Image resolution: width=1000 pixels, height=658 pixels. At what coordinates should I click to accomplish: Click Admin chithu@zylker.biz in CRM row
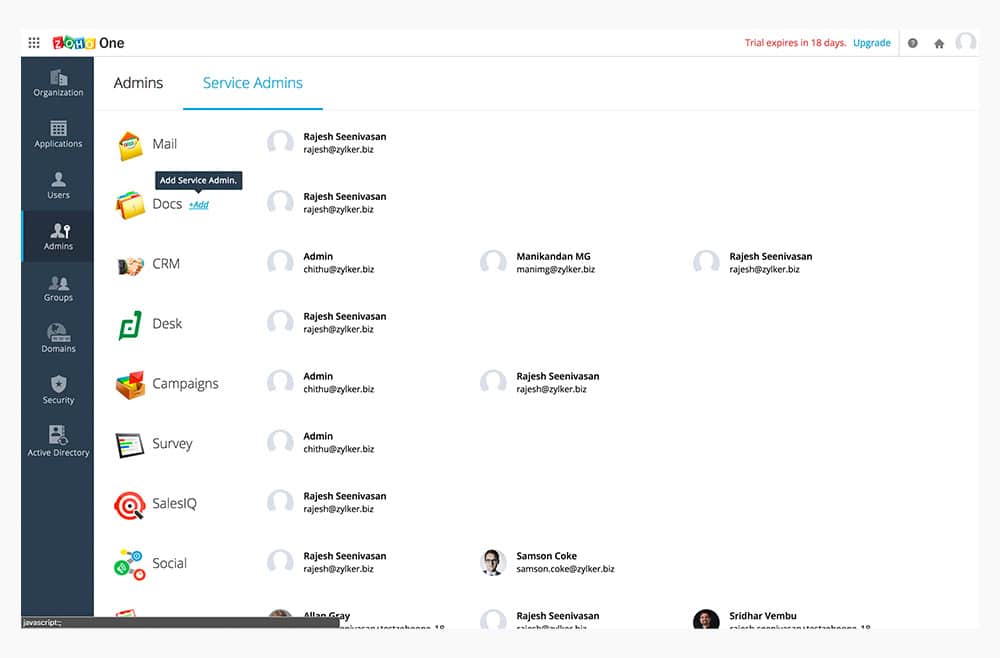click(x=339, y=263)
